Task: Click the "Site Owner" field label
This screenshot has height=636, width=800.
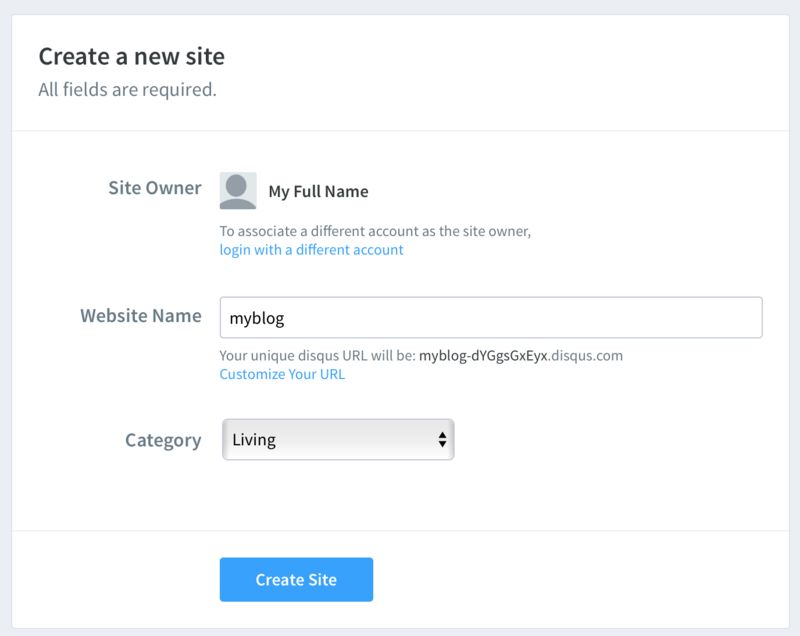Action: click(x=155, y=187)
